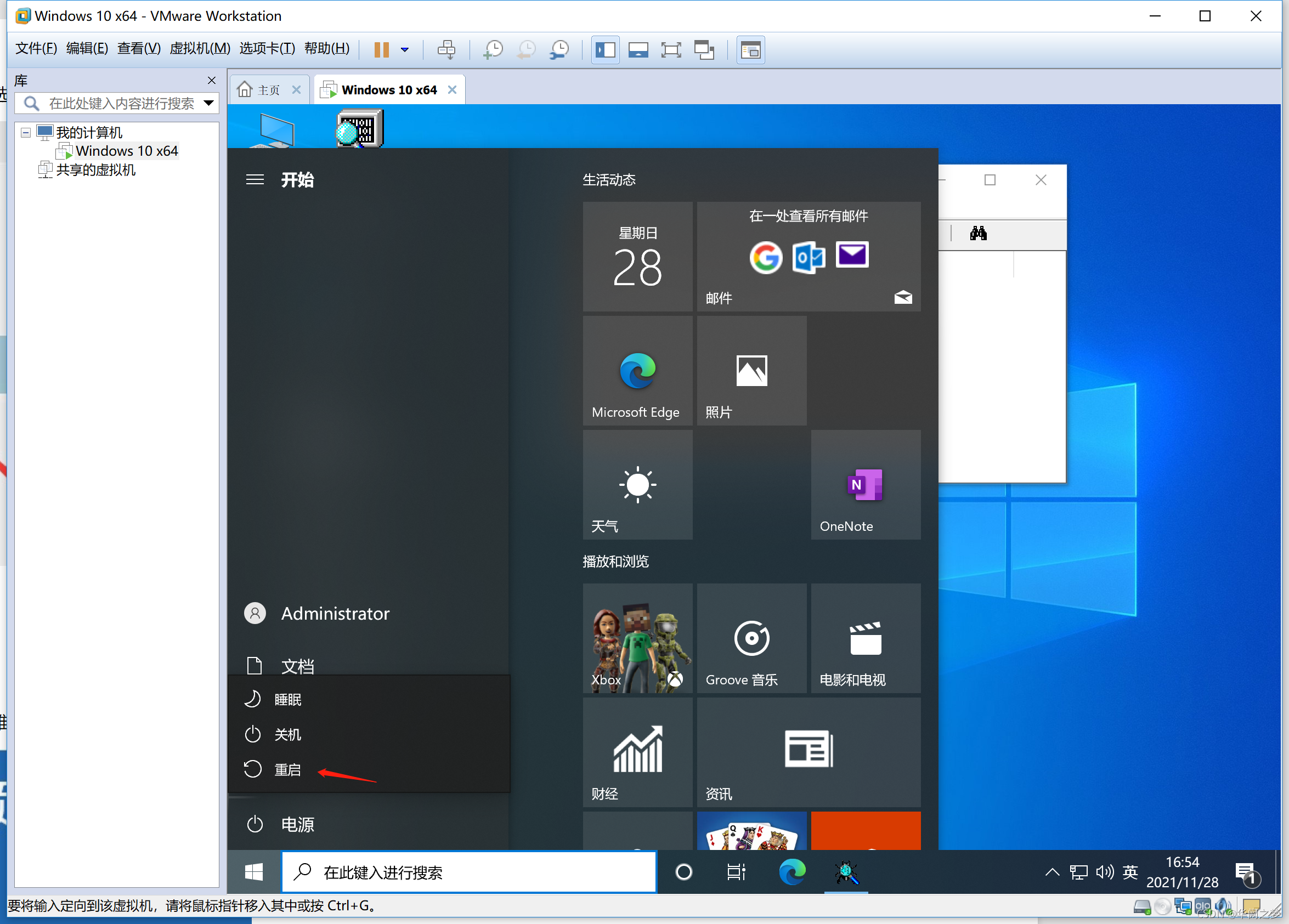This screenshot has width=1289, height=924.
Task: Toggle unity mode icon
Action: (x=704, y=49)
